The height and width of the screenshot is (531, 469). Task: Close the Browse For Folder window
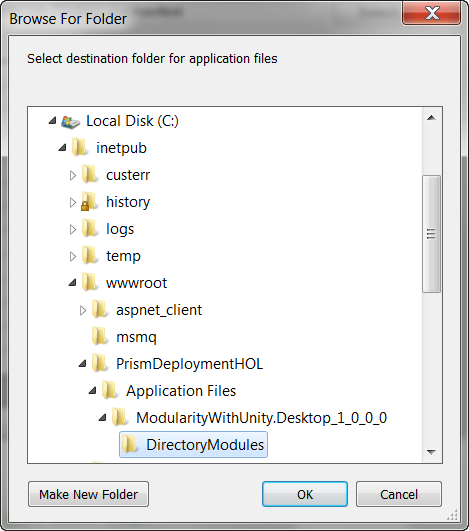[x=431, y=13]
